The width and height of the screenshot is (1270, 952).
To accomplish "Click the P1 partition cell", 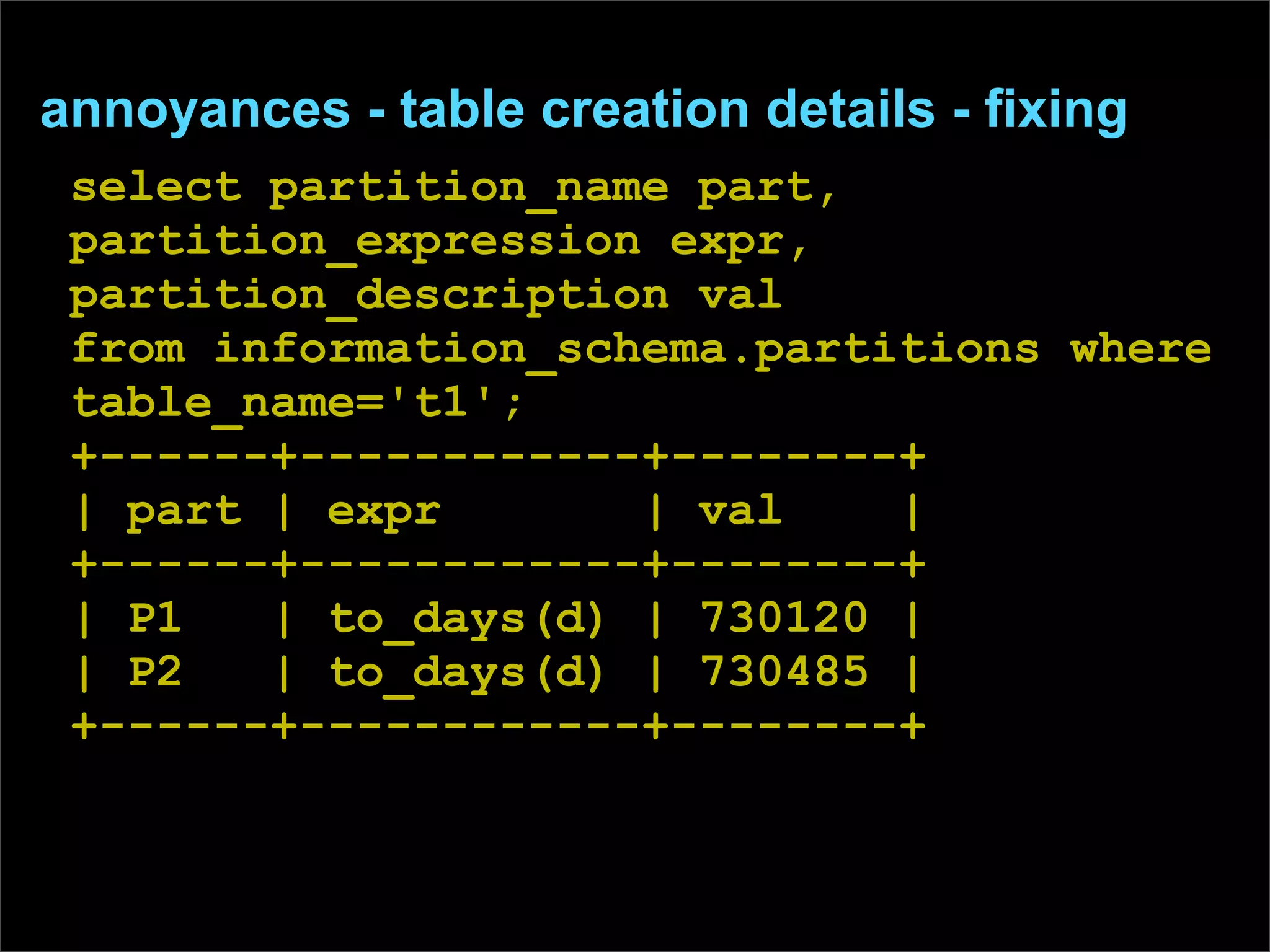I will (x=155, y=619).
